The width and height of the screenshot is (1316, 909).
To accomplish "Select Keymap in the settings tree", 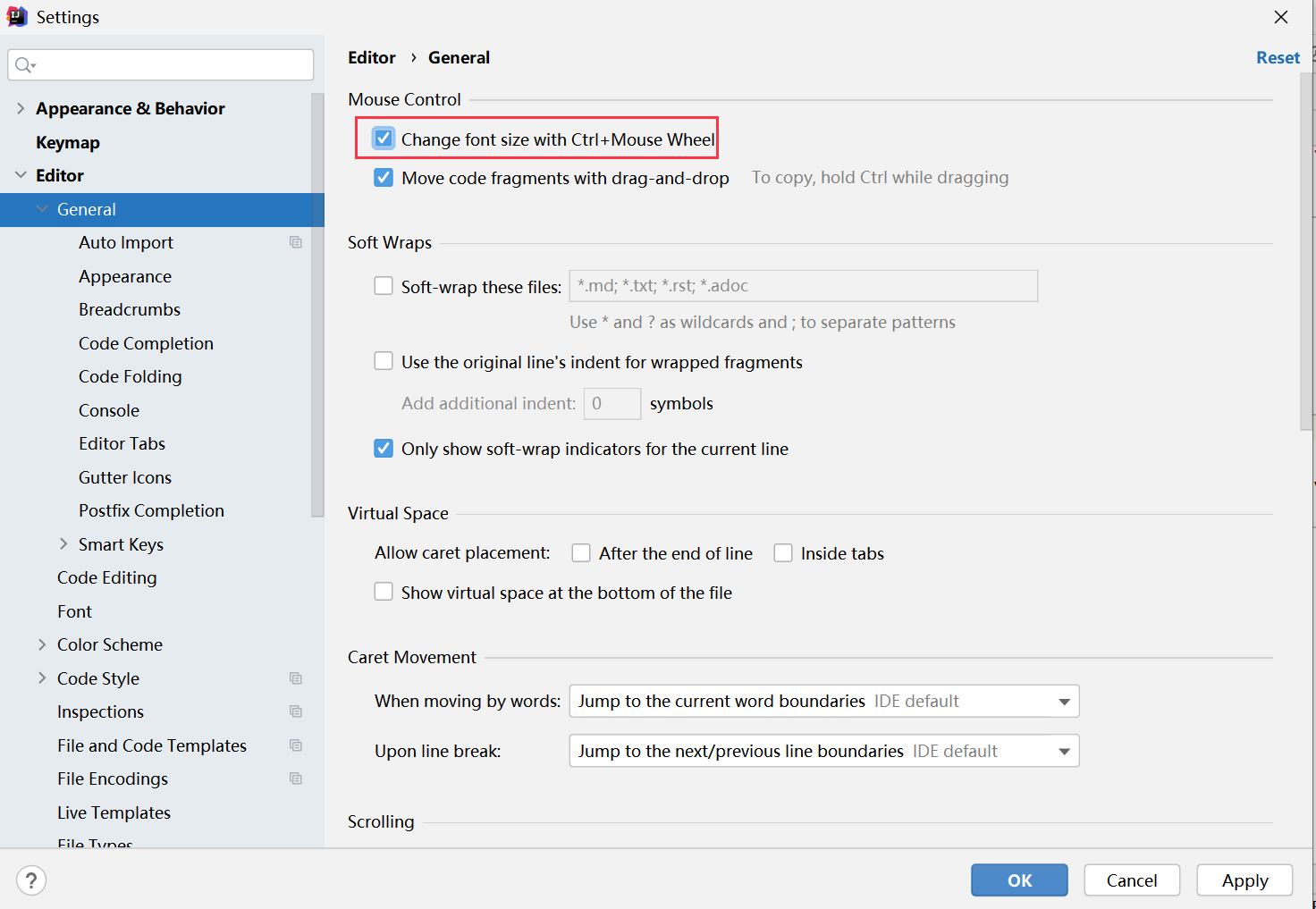I will point(68,142).
